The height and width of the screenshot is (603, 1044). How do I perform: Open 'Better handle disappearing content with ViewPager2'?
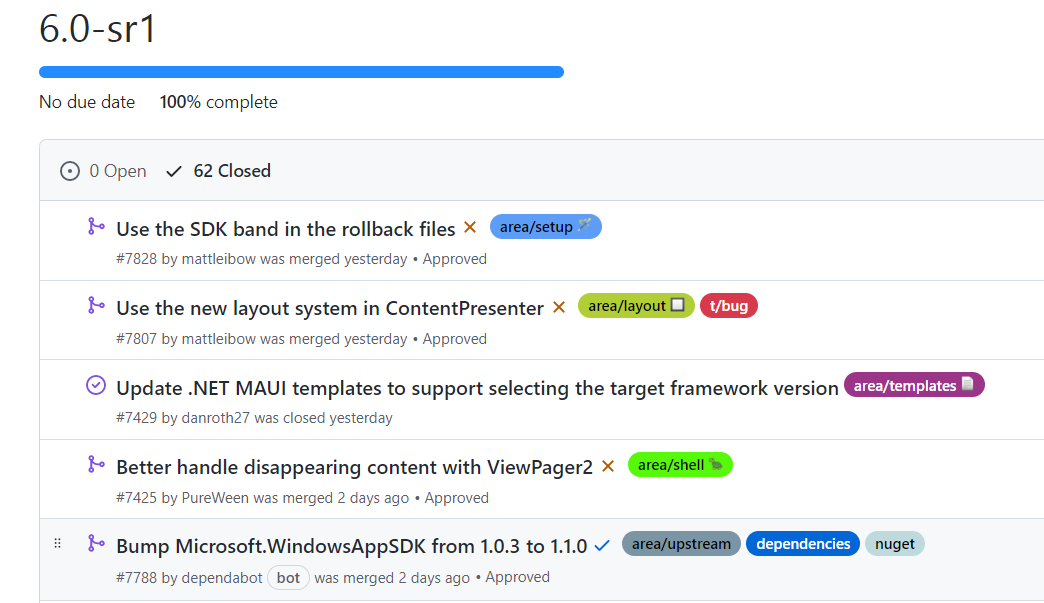point(354,467)
